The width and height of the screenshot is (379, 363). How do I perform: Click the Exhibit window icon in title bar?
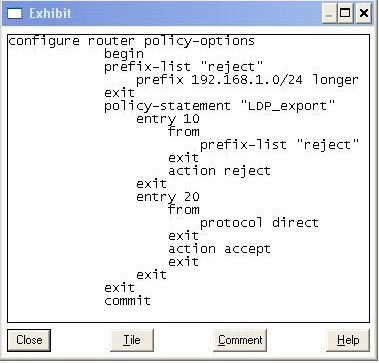click(x=15, y=14)
